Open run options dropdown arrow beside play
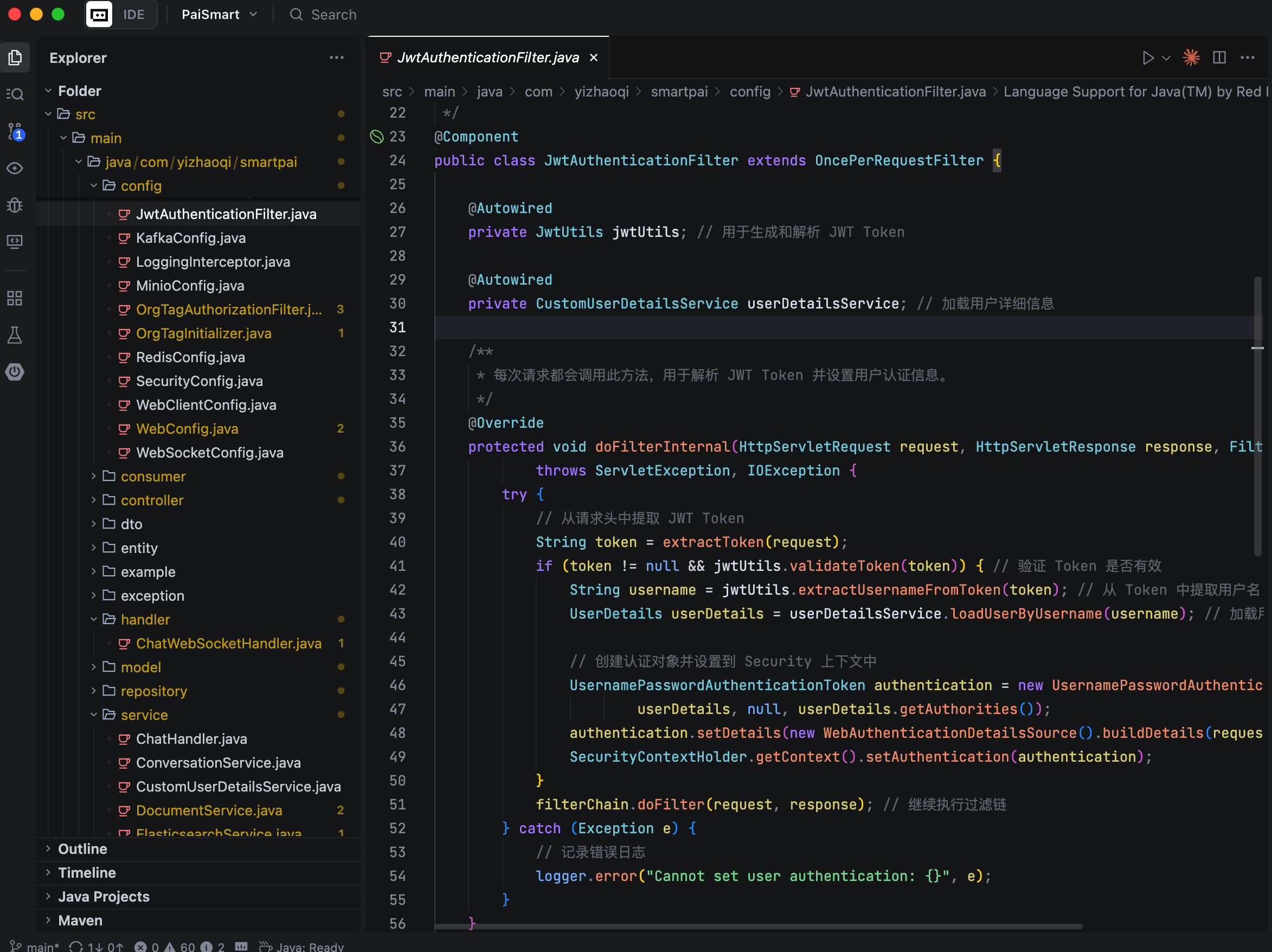 click(1167, 57)
